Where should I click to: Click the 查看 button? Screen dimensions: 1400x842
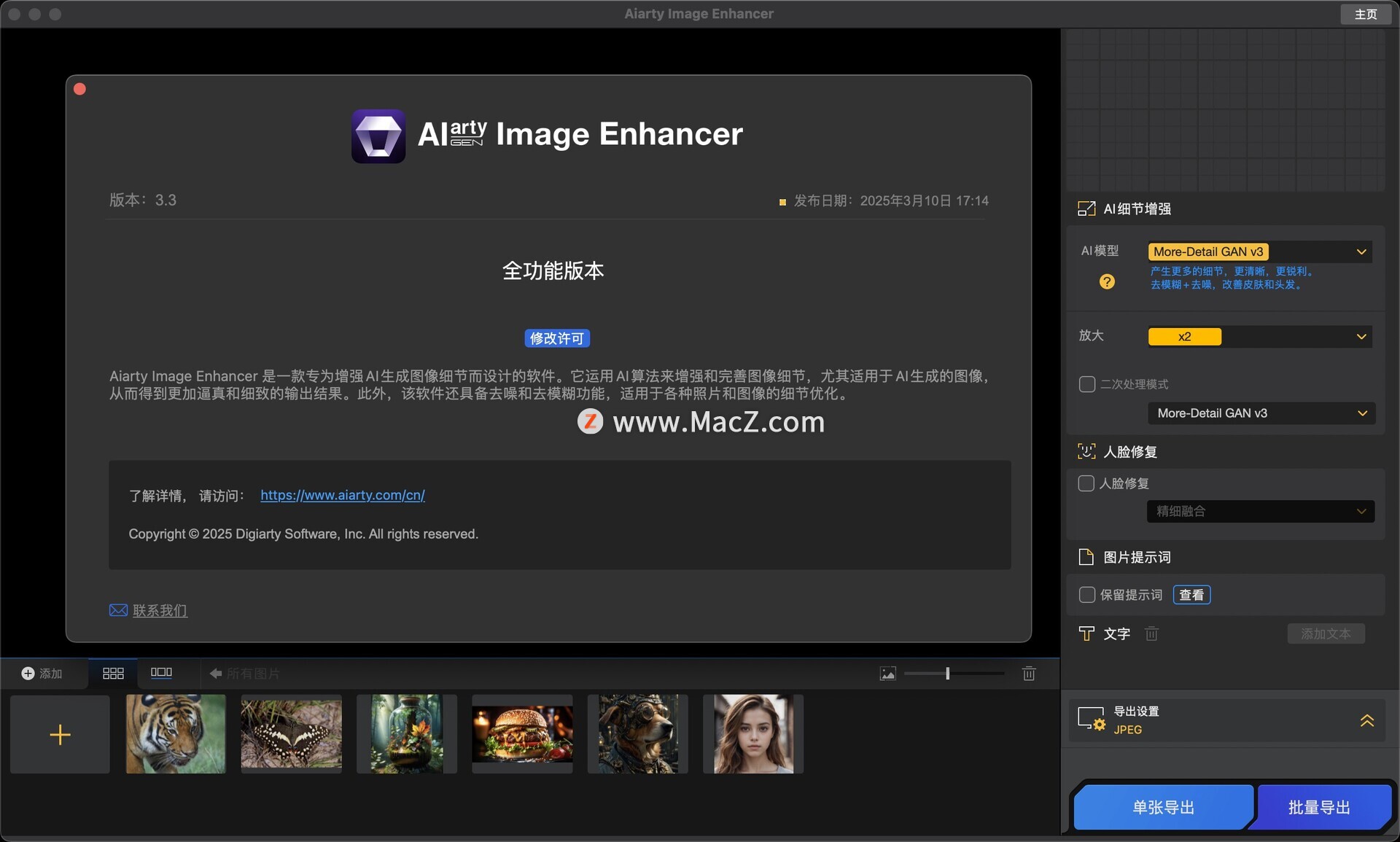(x=1191, y=595)
